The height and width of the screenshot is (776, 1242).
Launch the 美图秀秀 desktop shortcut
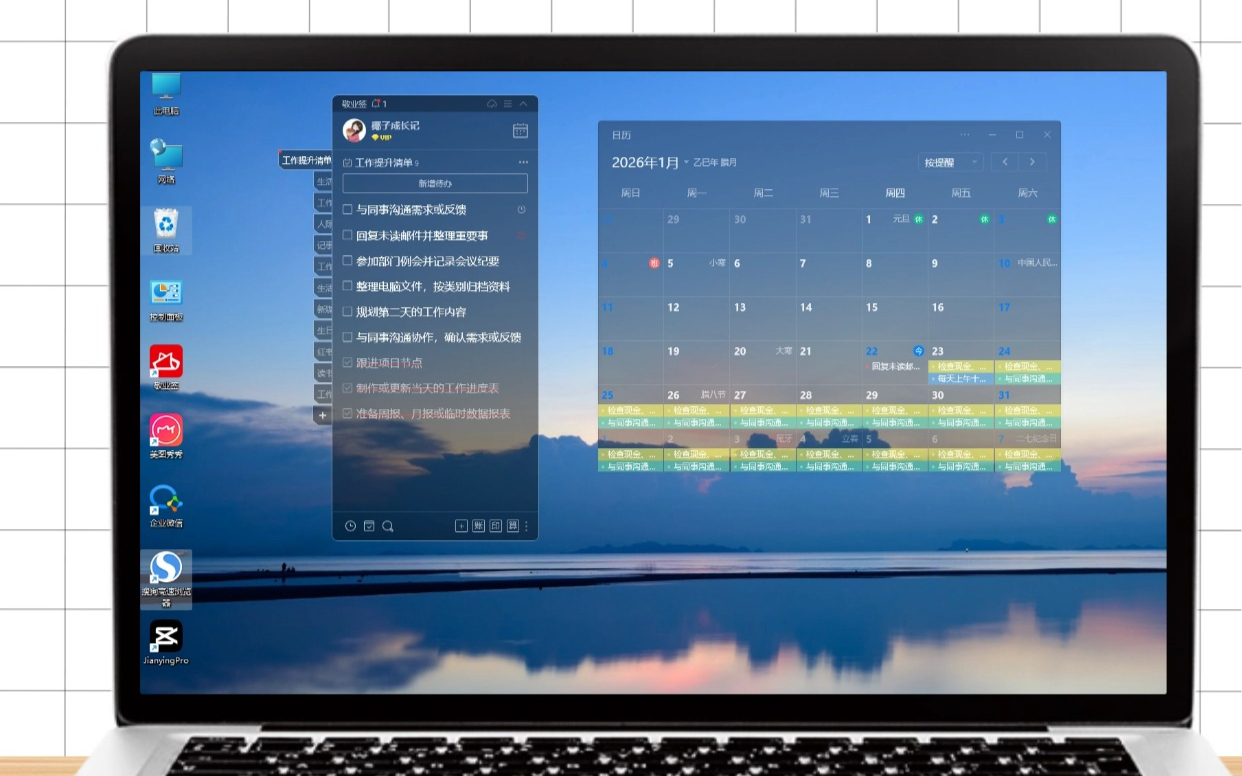[166, 437]
